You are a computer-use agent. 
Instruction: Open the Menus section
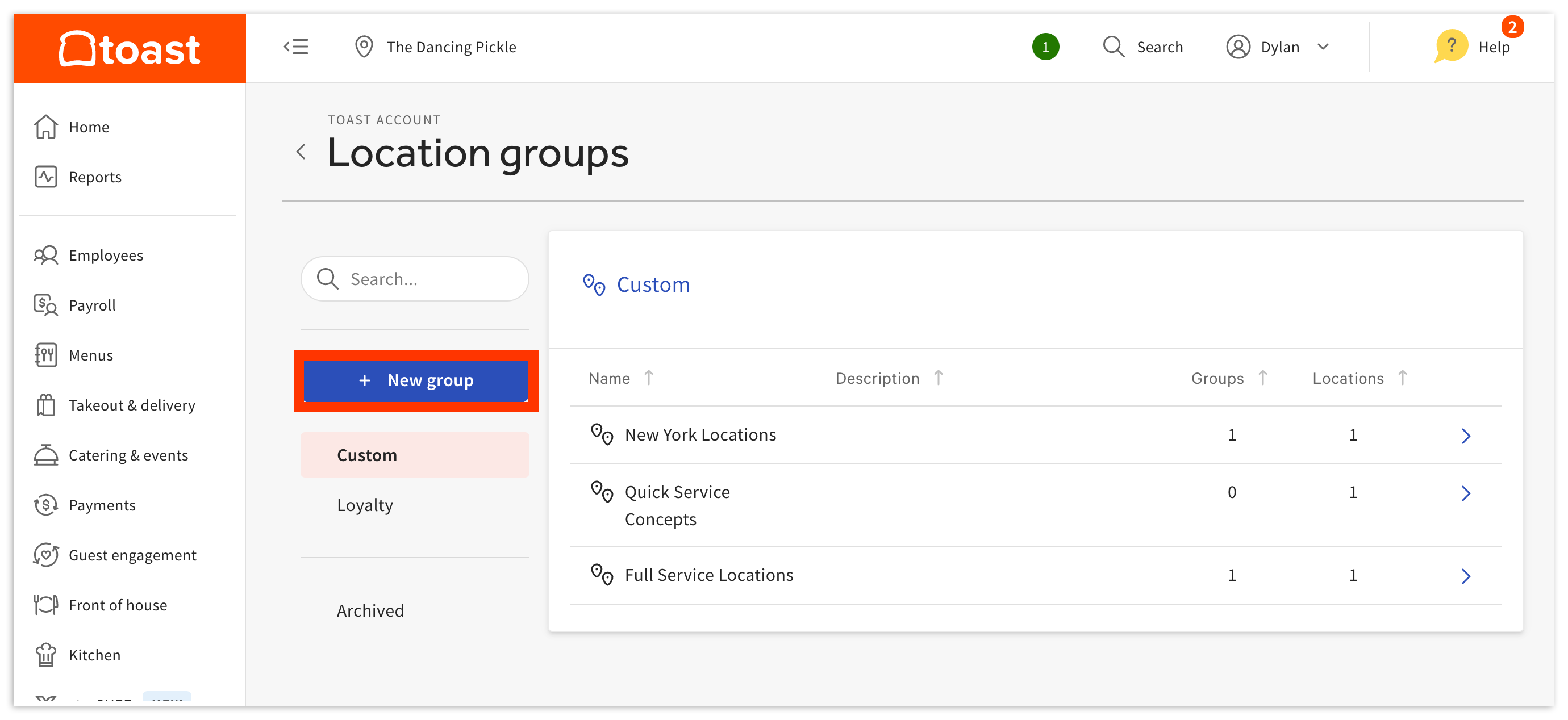click(x=90, y=355)
